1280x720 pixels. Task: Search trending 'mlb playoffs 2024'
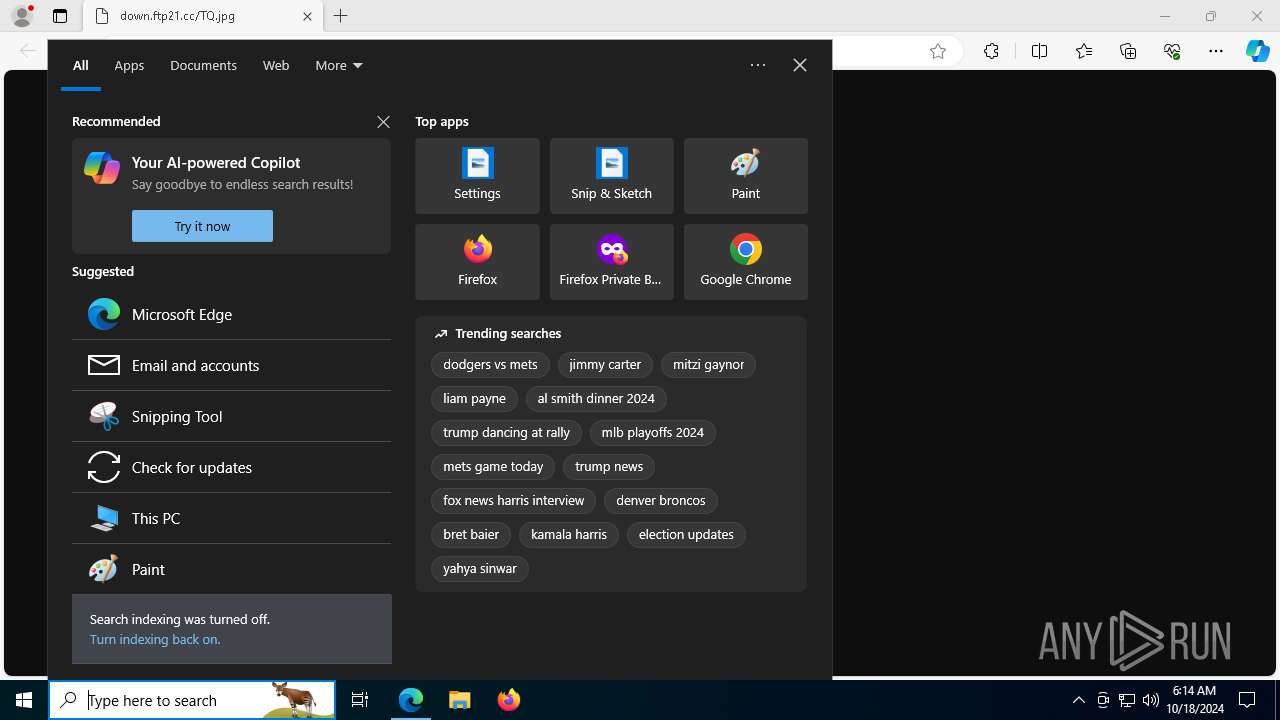(x=652, y=433)
